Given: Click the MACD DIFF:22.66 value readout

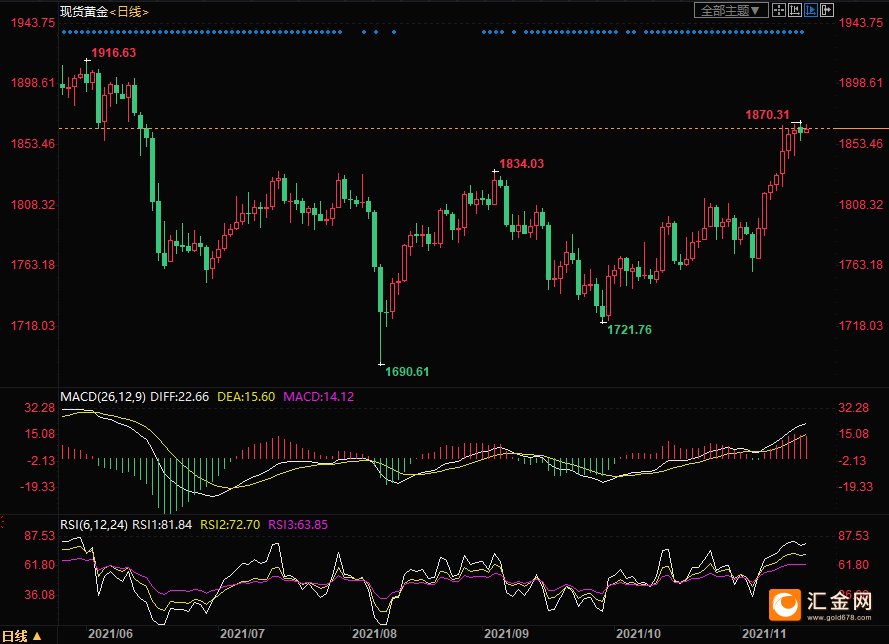Looking at the screenshot, I should 180,397.
